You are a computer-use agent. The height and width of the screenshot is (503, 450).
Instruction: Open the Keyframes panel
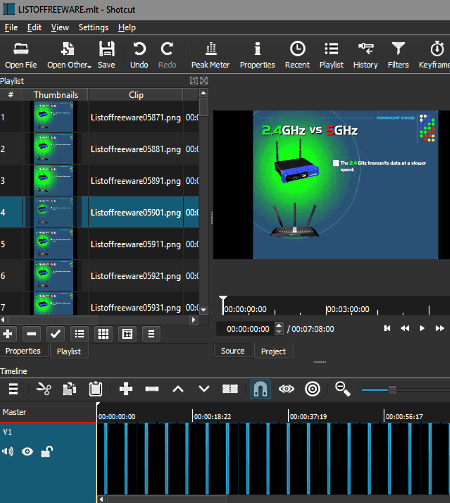(x=434, y=55)
